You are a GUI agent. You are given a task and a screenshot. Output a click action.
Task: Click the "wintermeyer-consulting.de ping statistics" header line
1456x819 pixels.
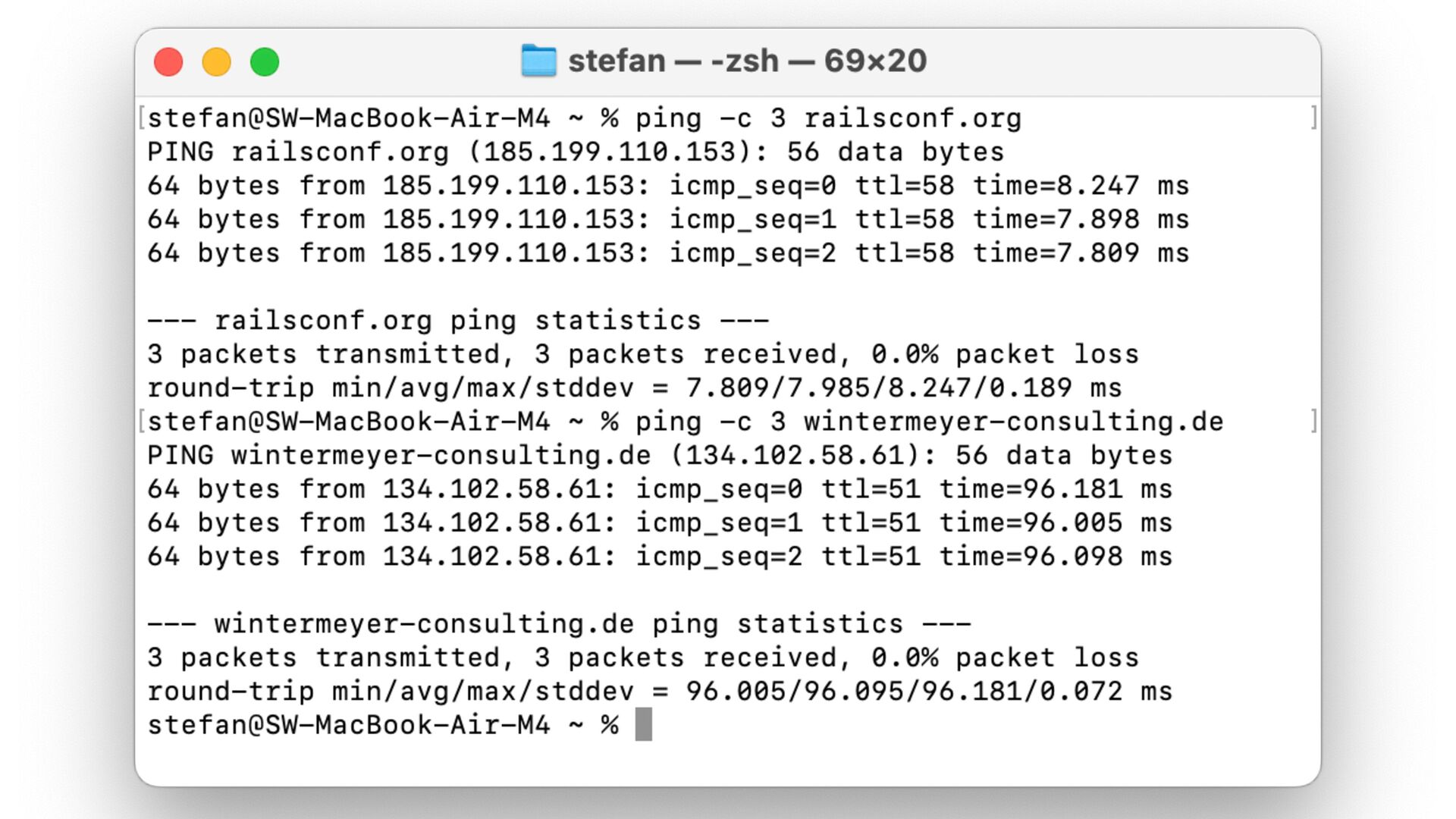click(559, 624)
